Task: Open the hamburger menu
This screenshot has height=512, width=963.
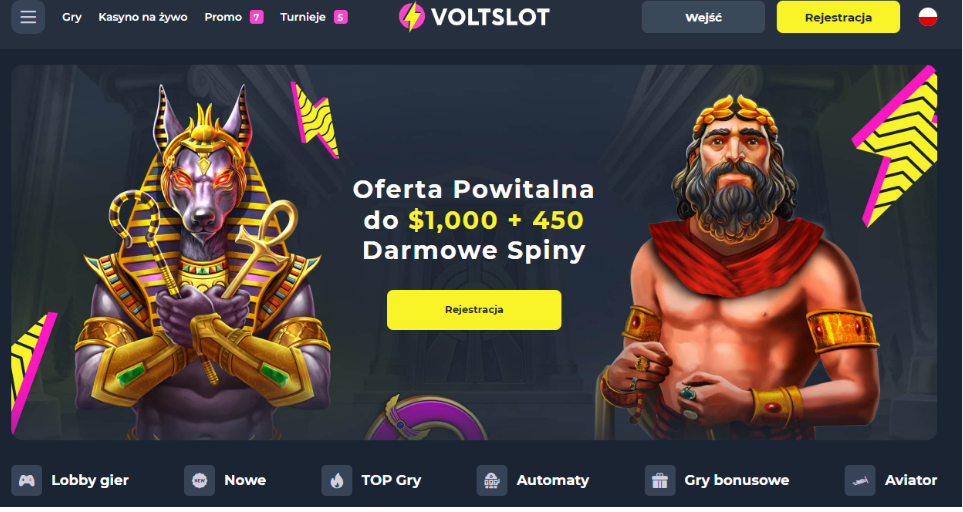Action: (x=28, y=17)
